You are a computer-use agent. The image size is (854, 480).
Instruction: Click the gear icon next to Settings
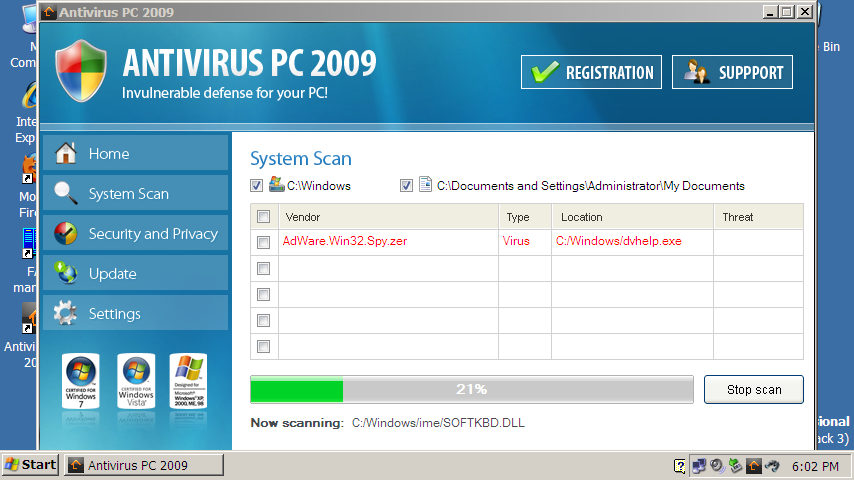pyautogui.click(x=66, y=313)
